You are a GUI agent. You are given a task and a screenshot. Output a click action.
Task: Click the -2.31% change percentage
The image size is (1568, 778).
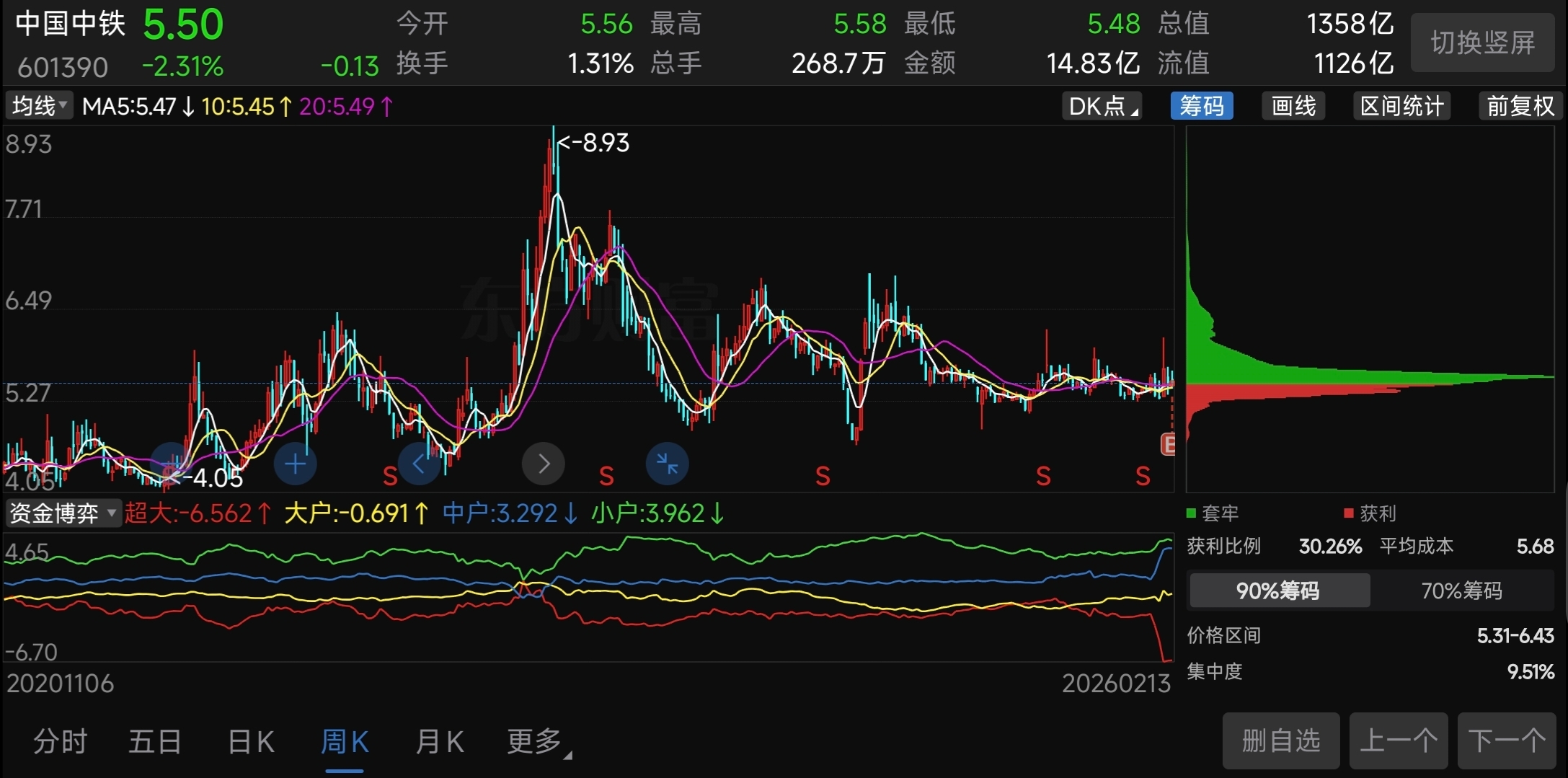tap(182, 67)
